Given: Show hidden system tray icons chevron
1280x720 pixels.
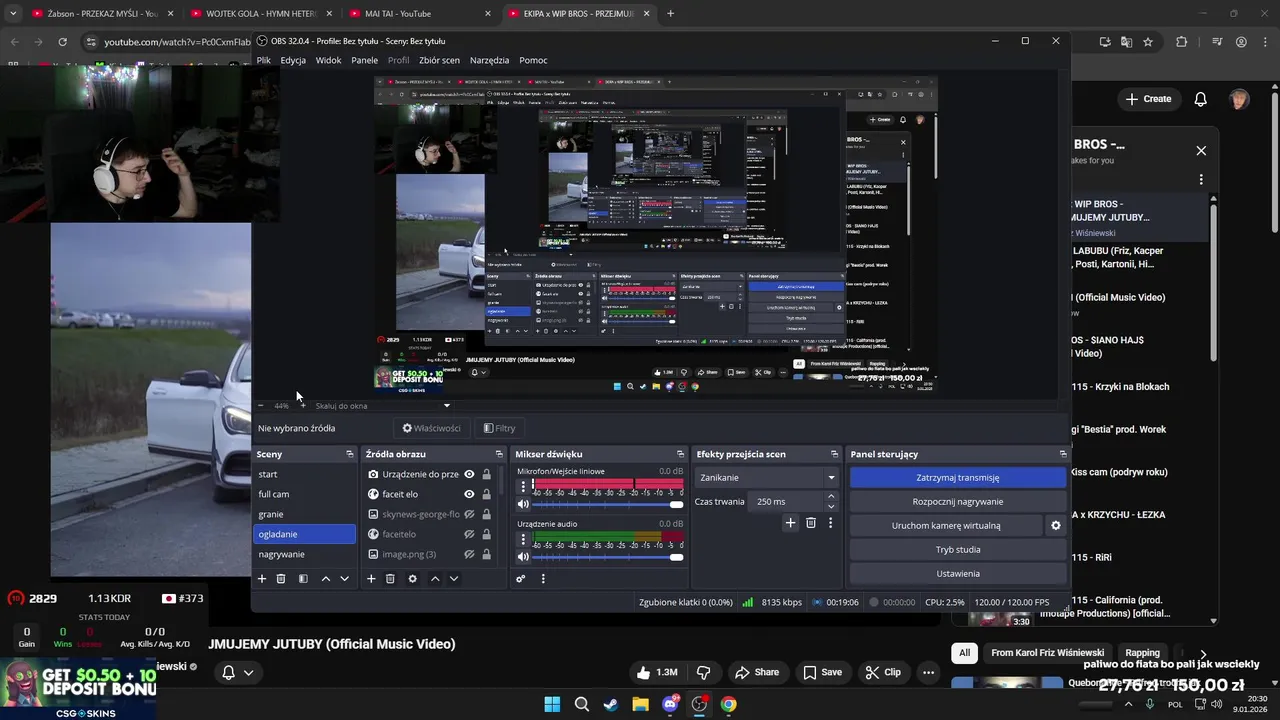Looking at the screenshot, I should pyautogui.click(x=1127, y=704).
